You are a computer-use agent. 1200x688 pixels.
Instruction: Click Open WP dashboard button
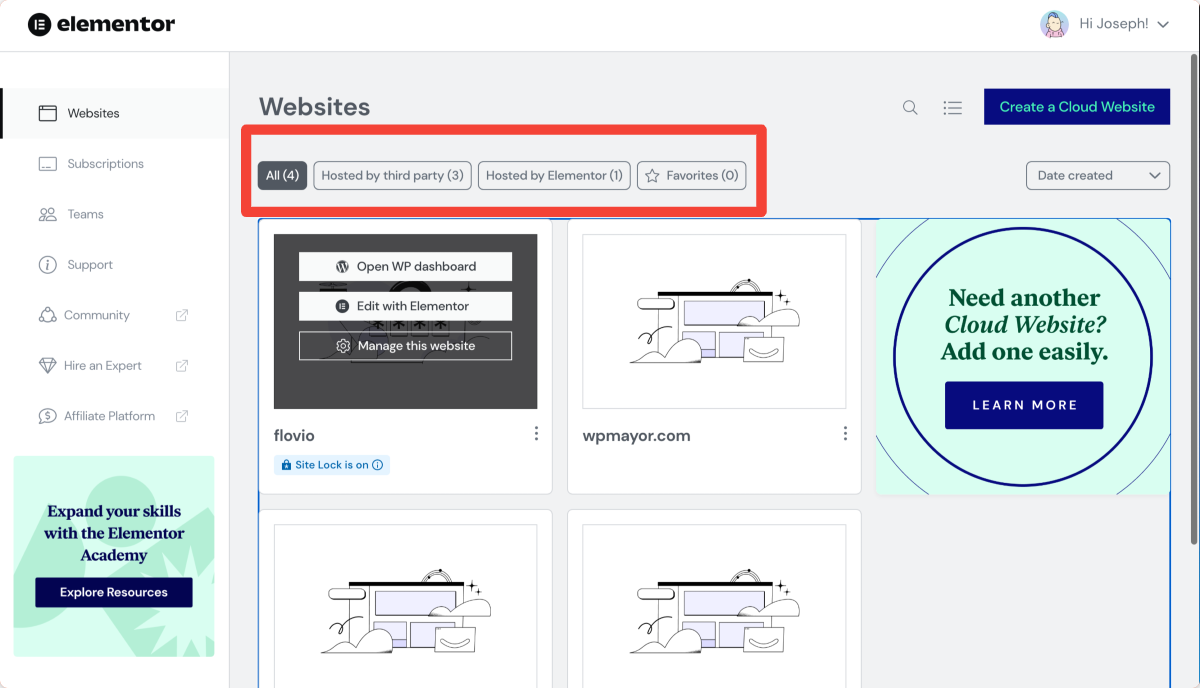click(405, 266)
